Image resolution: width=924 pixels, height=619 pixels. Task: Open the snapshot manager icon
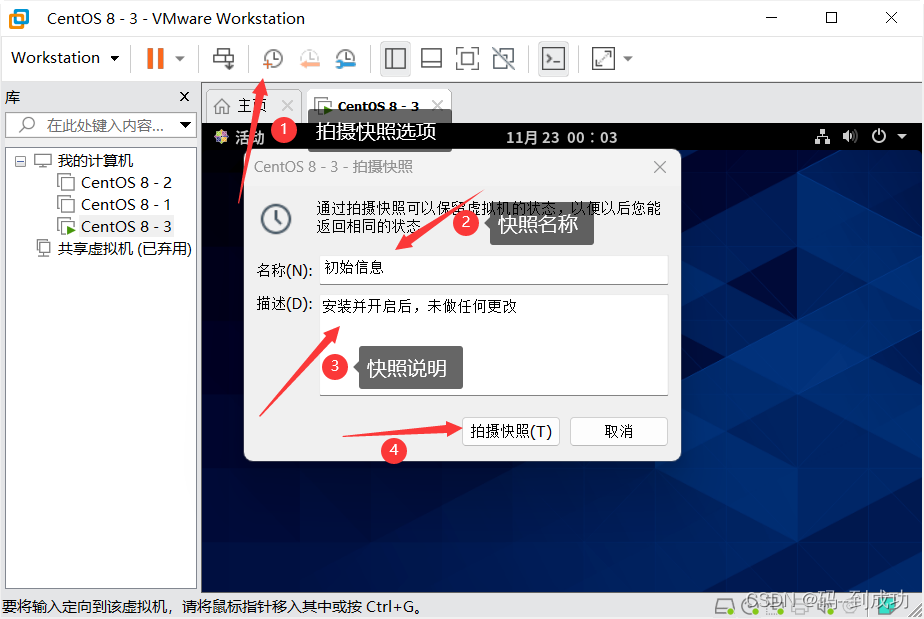point(346,58)
